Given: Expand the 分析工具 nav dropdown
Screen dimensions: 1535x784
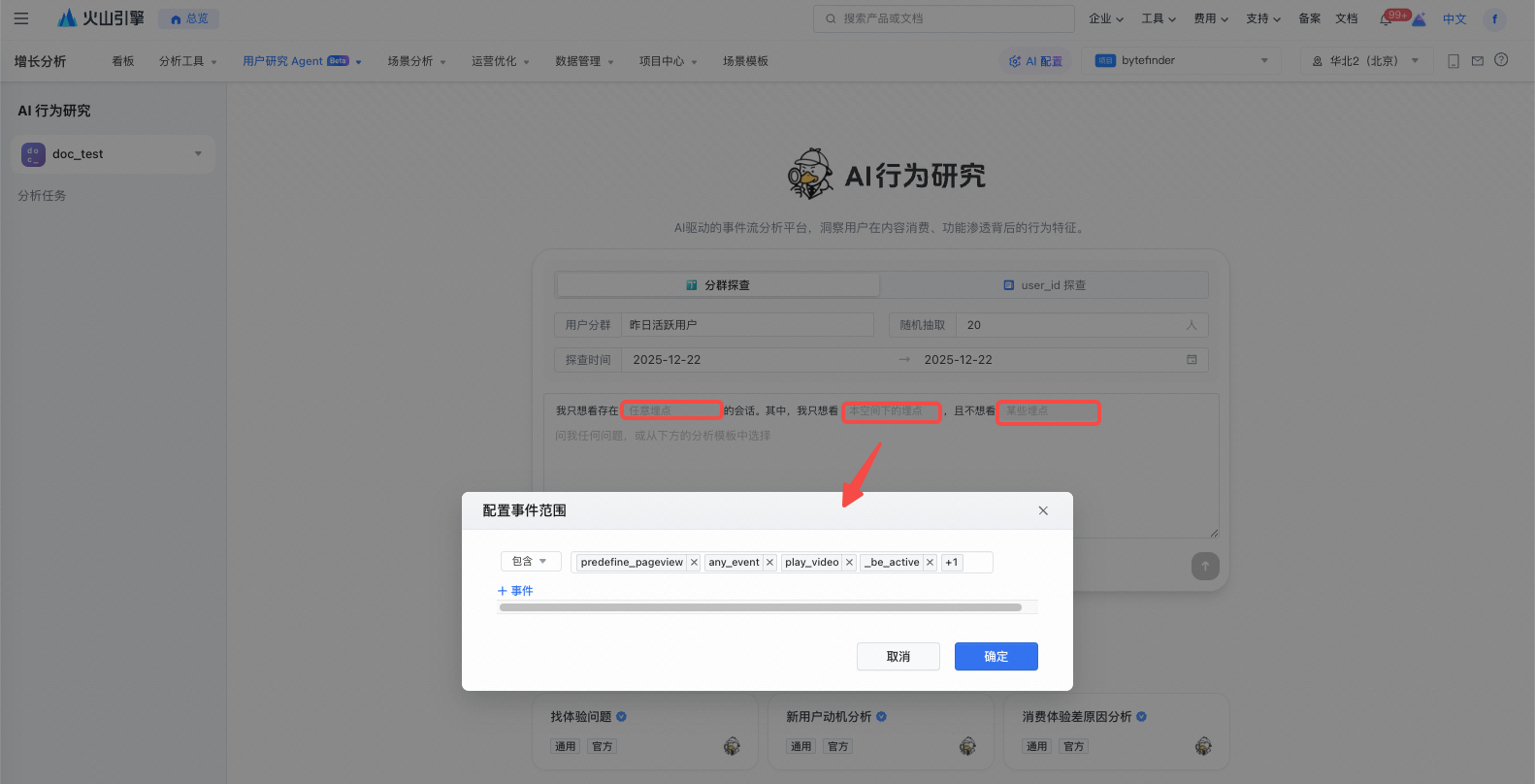Looking at the screenshot, I should click(188, 61).
